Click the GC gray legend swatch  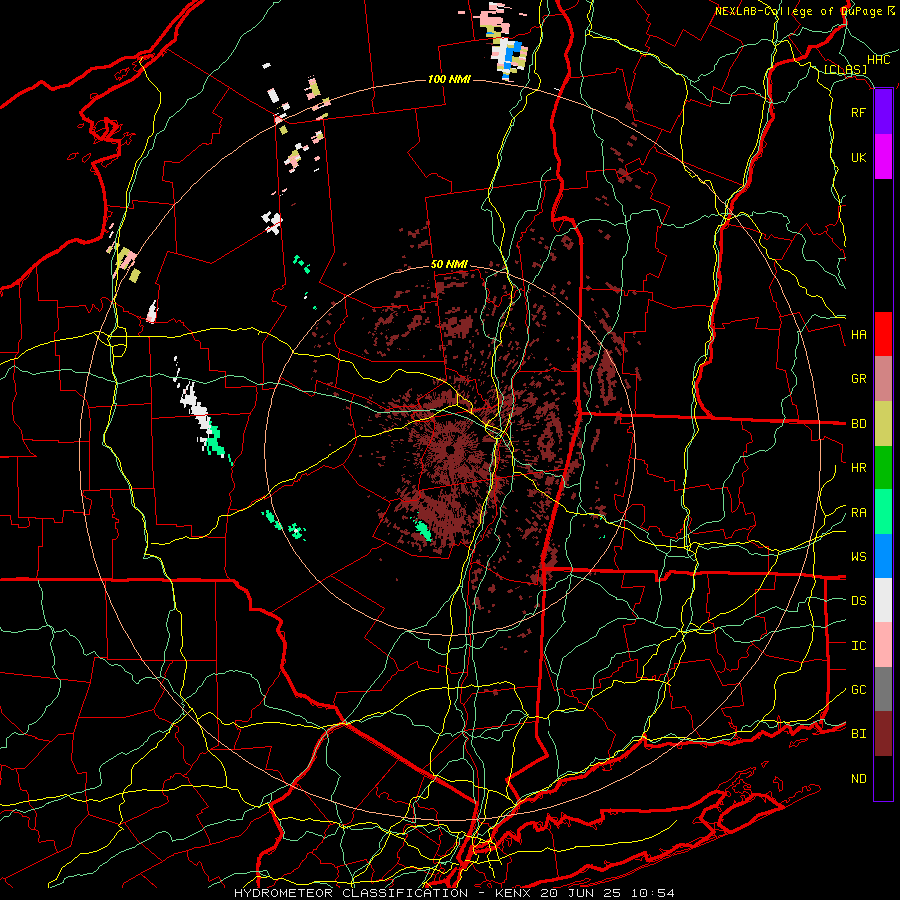(x=883, y=689)
